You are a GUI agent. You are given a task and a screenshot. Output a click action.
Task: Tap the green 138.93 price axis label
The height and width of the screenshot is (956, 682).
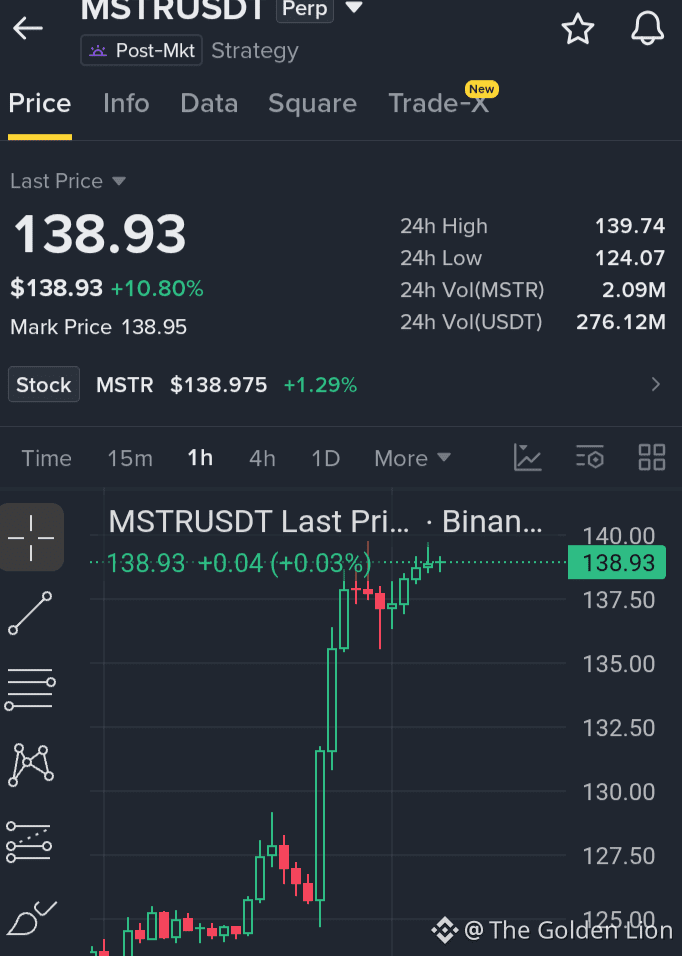point(617,562)
